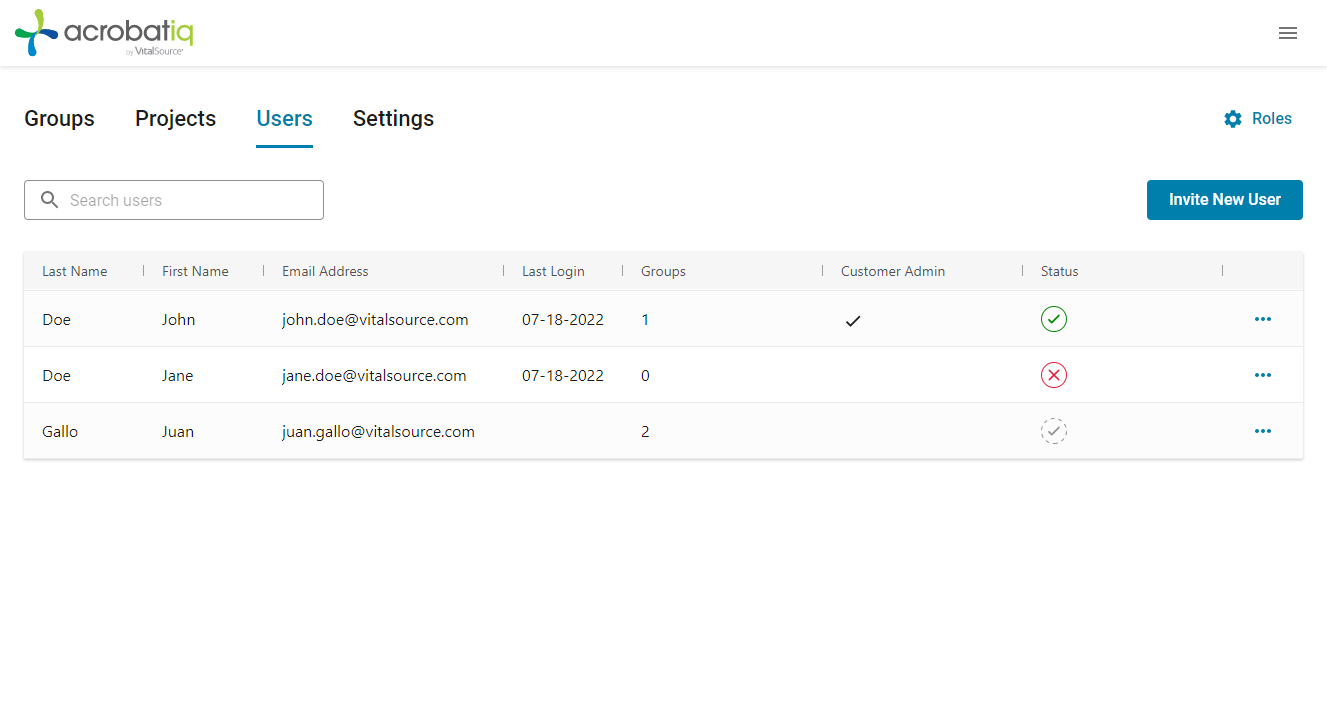This screenshot has height=710, width=1327.
Task: Click Juan Gallo's pending status icon
Action: (1054, 431)
